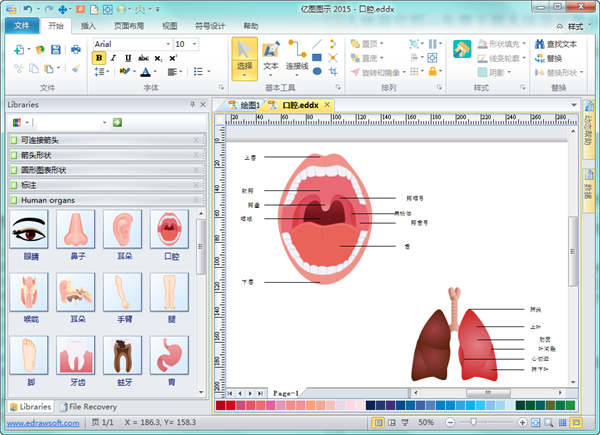The height and width of the screenshot is (435, 600).
Task: Insert the 眼睛 eye shape
Action: [28, 230]
